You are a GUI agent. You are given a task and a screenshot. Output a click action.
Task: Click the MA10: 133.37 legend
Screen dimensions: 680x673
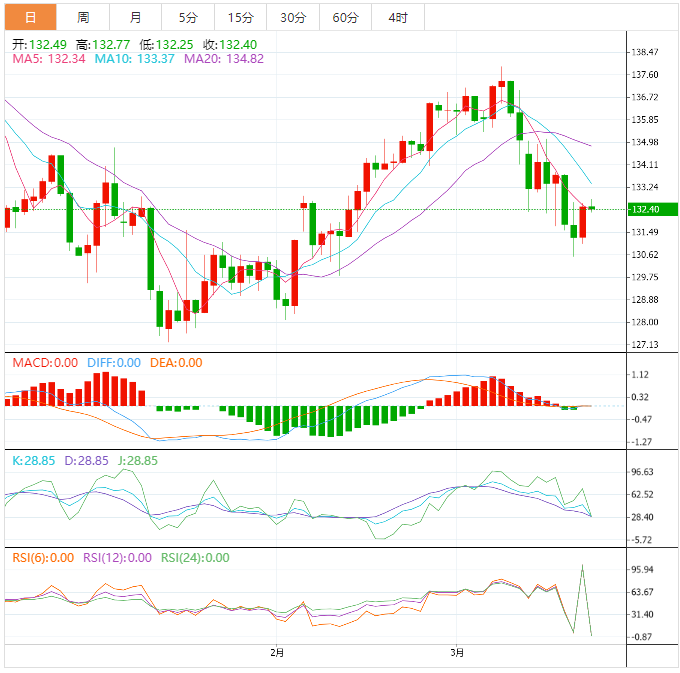(x=134, y=59)
